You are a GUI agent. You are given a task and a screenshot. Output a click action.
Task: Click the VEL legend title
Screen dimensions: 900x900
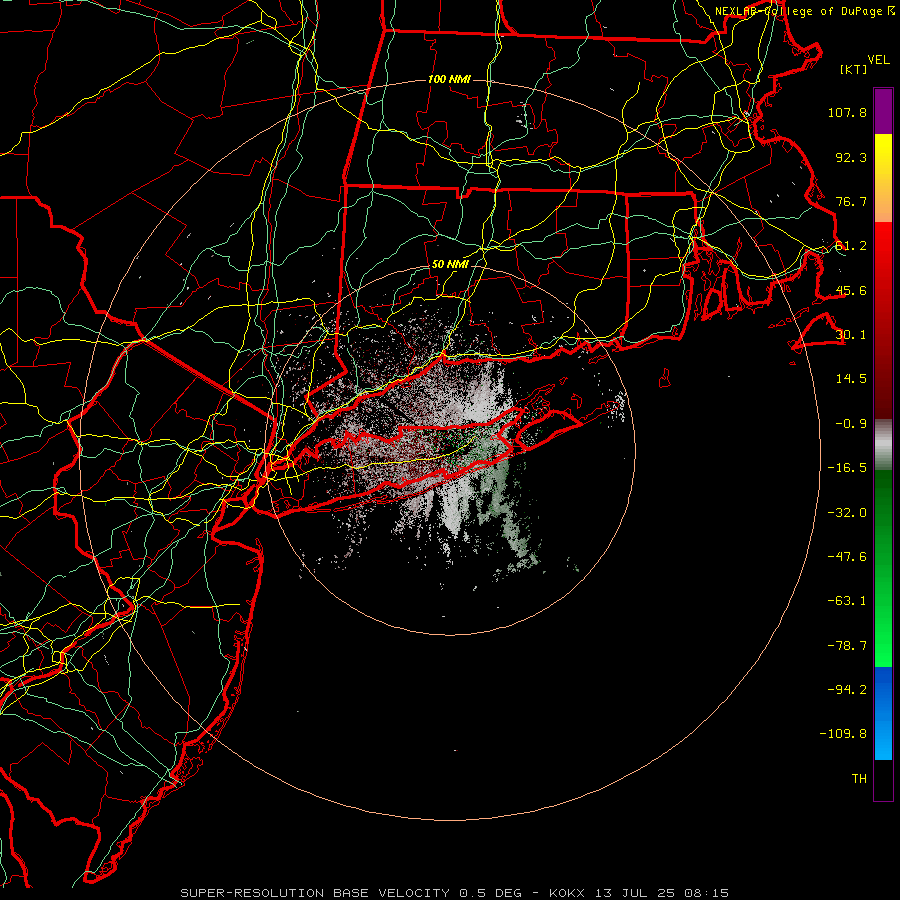(x=878, y=60)
